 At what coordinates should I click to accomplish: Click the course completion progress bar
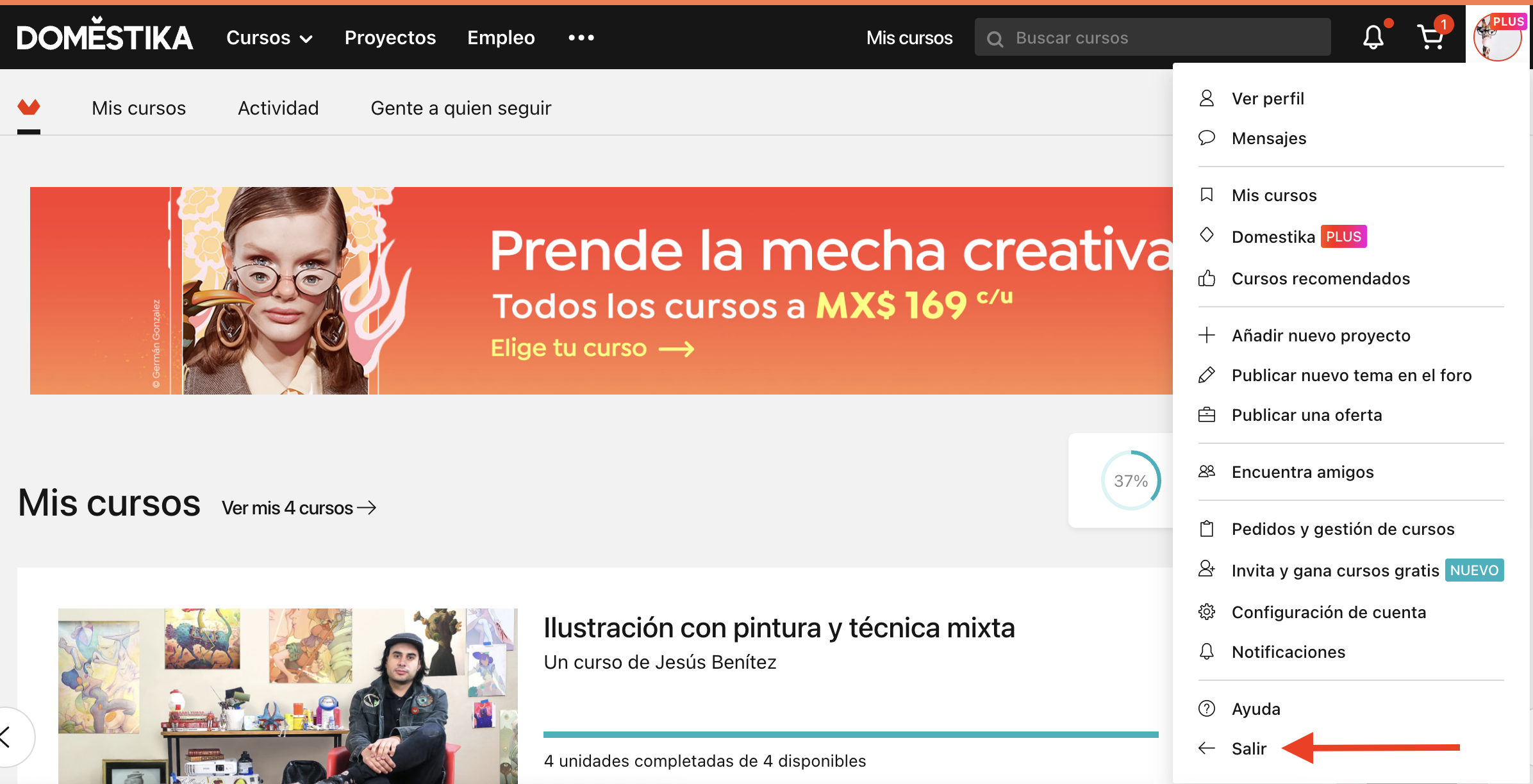pyautogui.click(x=851, y=735)
